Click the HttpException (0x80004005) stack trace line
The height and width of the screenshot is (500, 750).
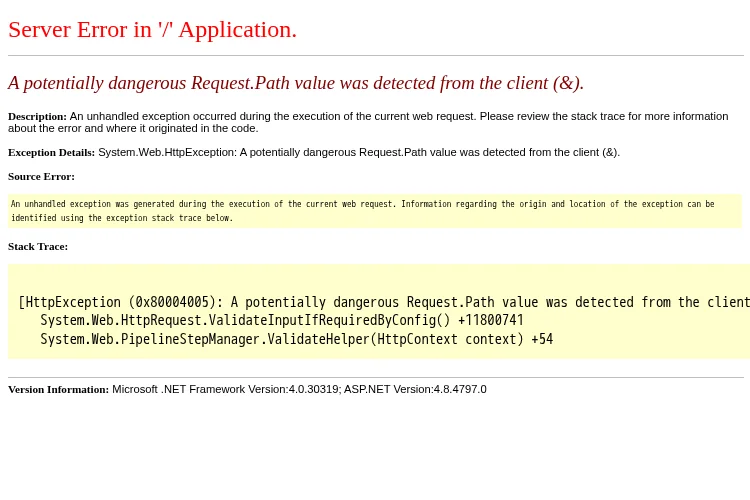click(384, 302)
